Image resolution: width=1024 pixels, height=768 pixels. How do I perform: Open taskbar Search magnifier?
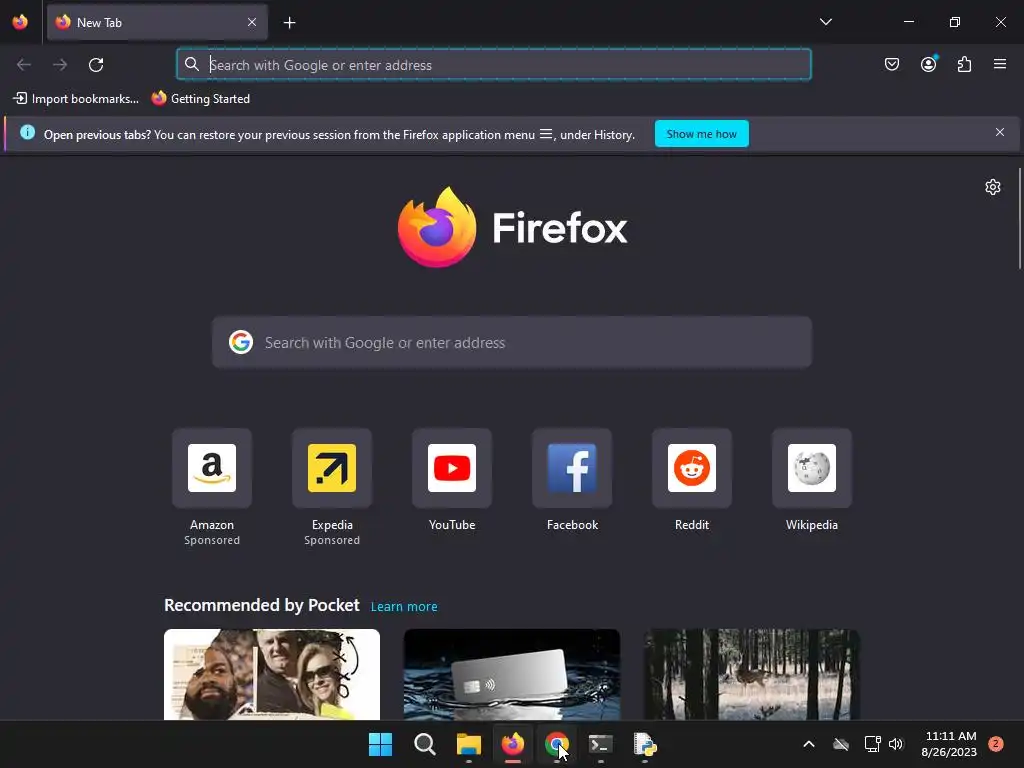coord(424,744)
